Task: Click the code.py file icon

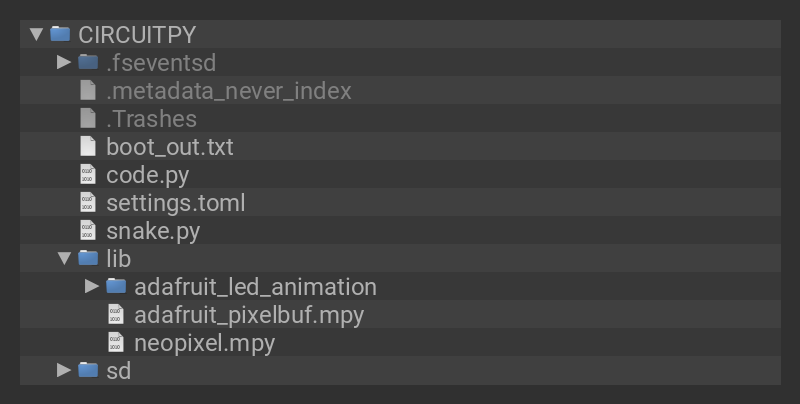Action: pyautogui.click(x=88, y=174)
